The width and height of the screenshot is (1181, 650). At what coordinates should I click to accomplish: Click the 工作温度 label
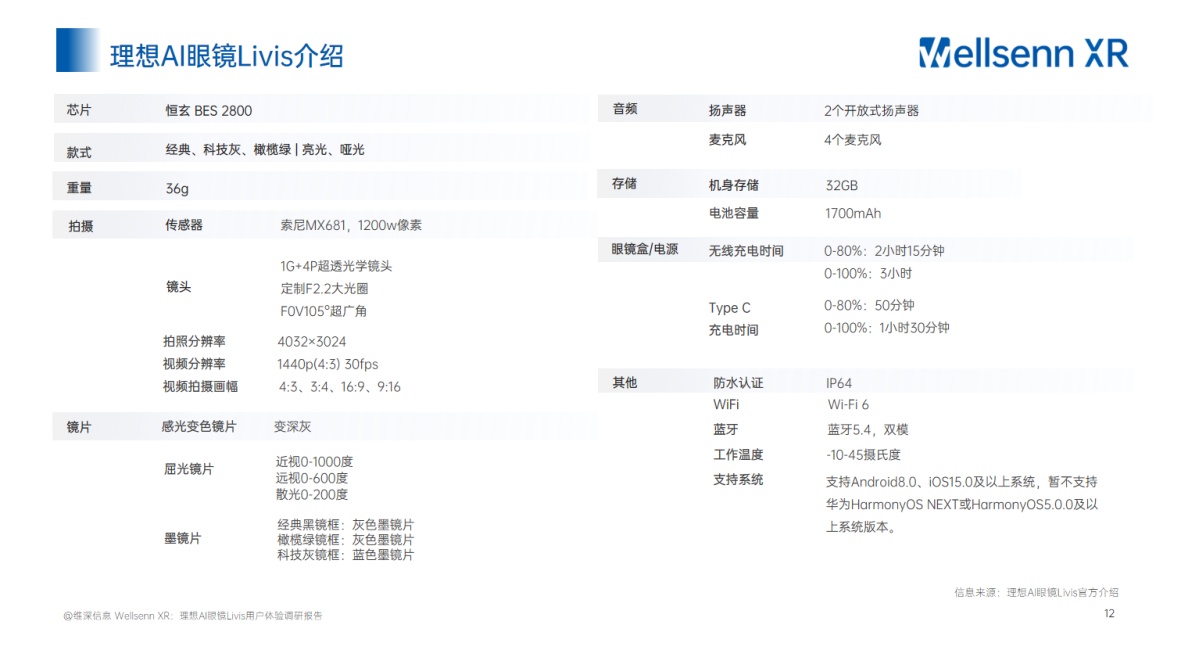pos(738,455)
